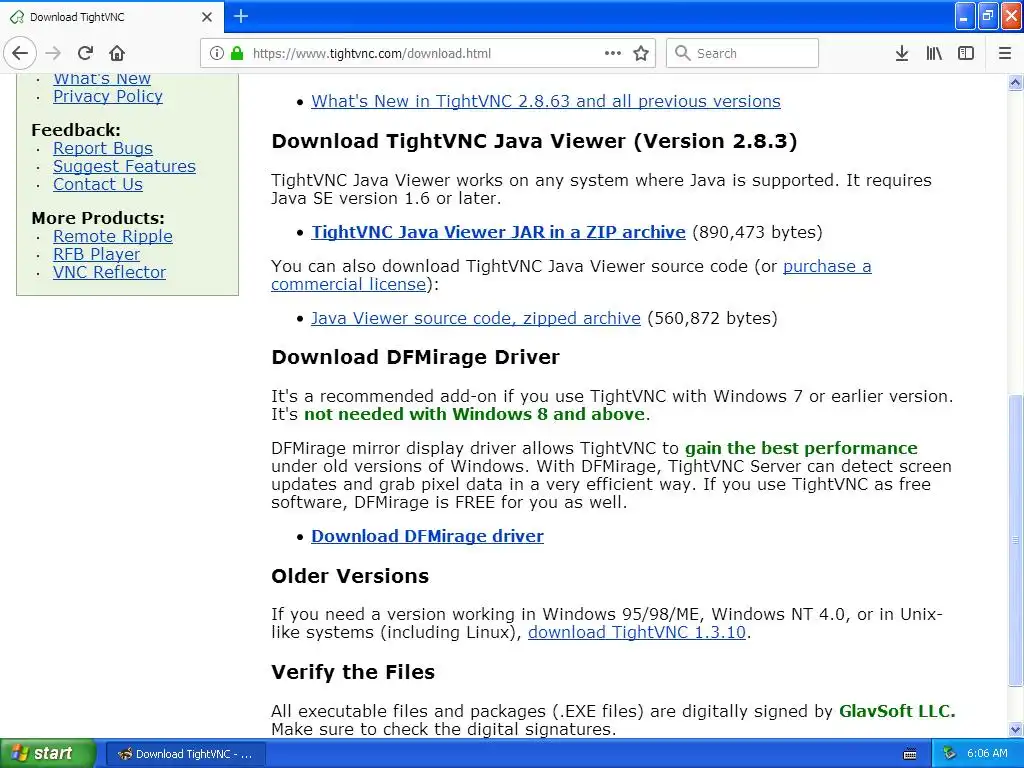Open the Firefox hamburger menu
This screenshot has width=1024, height=768.
tap(1005, 53)
